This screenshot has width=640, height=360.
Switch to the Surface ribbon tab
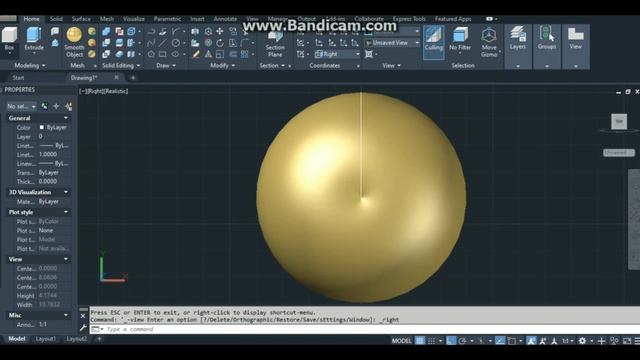[81, 19]
